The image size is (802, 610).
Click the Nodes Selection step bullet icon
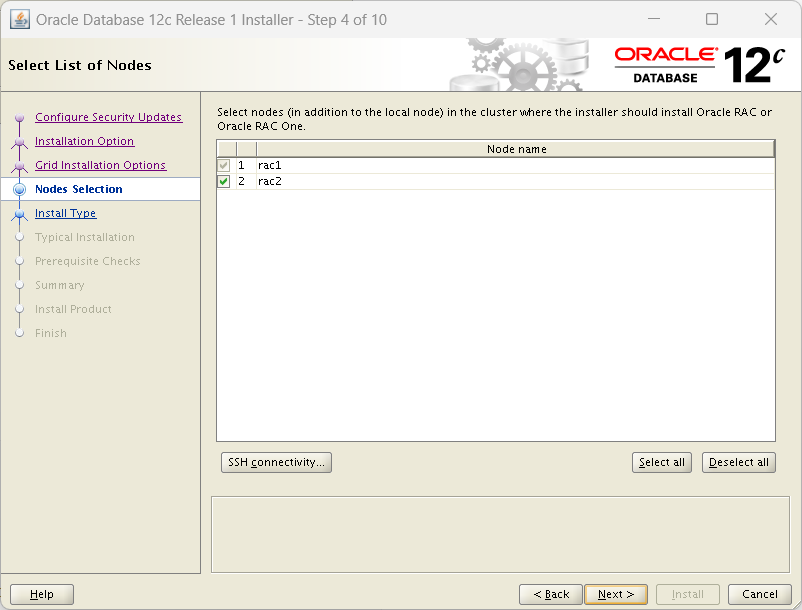pos(19,189)
